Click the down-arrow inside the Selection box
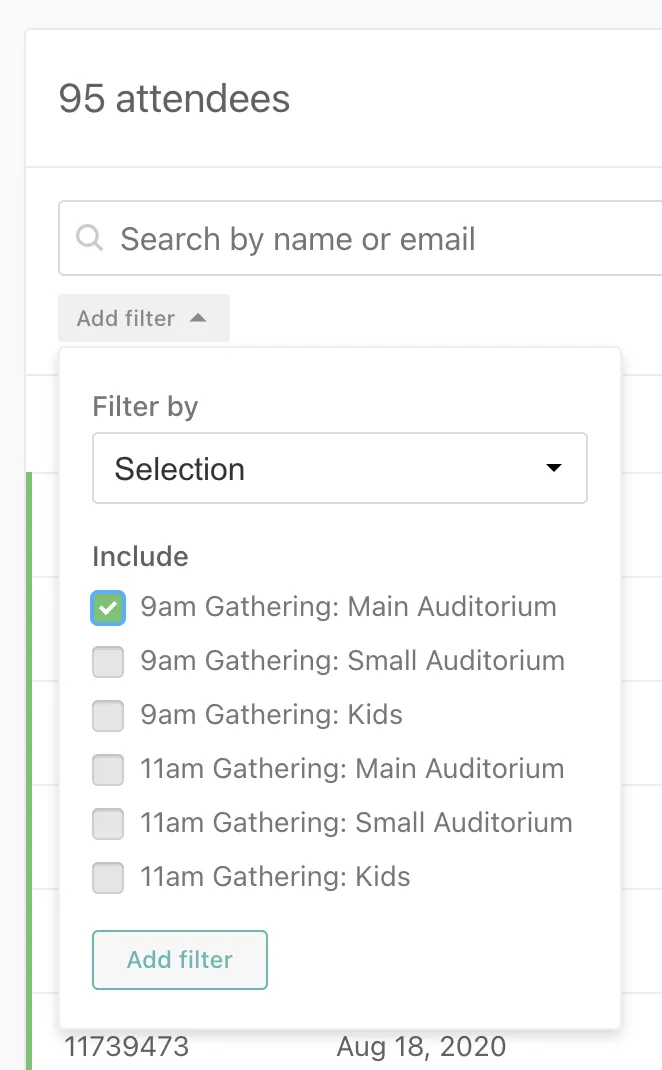The width and height of the screenshot is (662, 1070). point(553,468)
